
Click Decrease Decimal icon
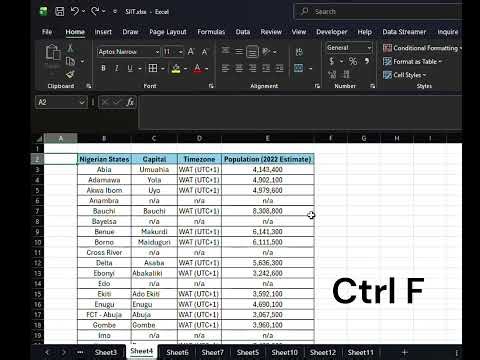pos(346,74)
